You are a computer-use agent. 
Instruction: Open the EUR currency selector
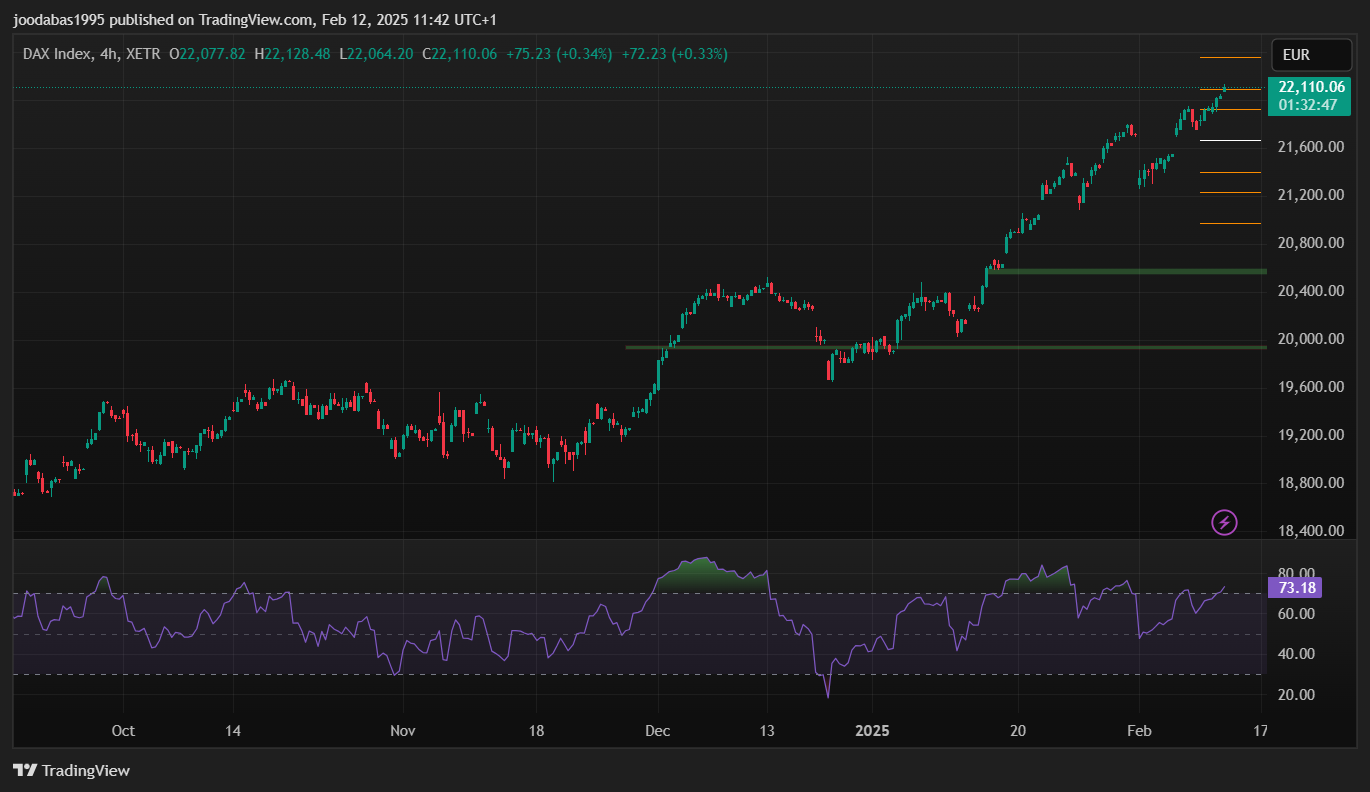pos(1295,55)
